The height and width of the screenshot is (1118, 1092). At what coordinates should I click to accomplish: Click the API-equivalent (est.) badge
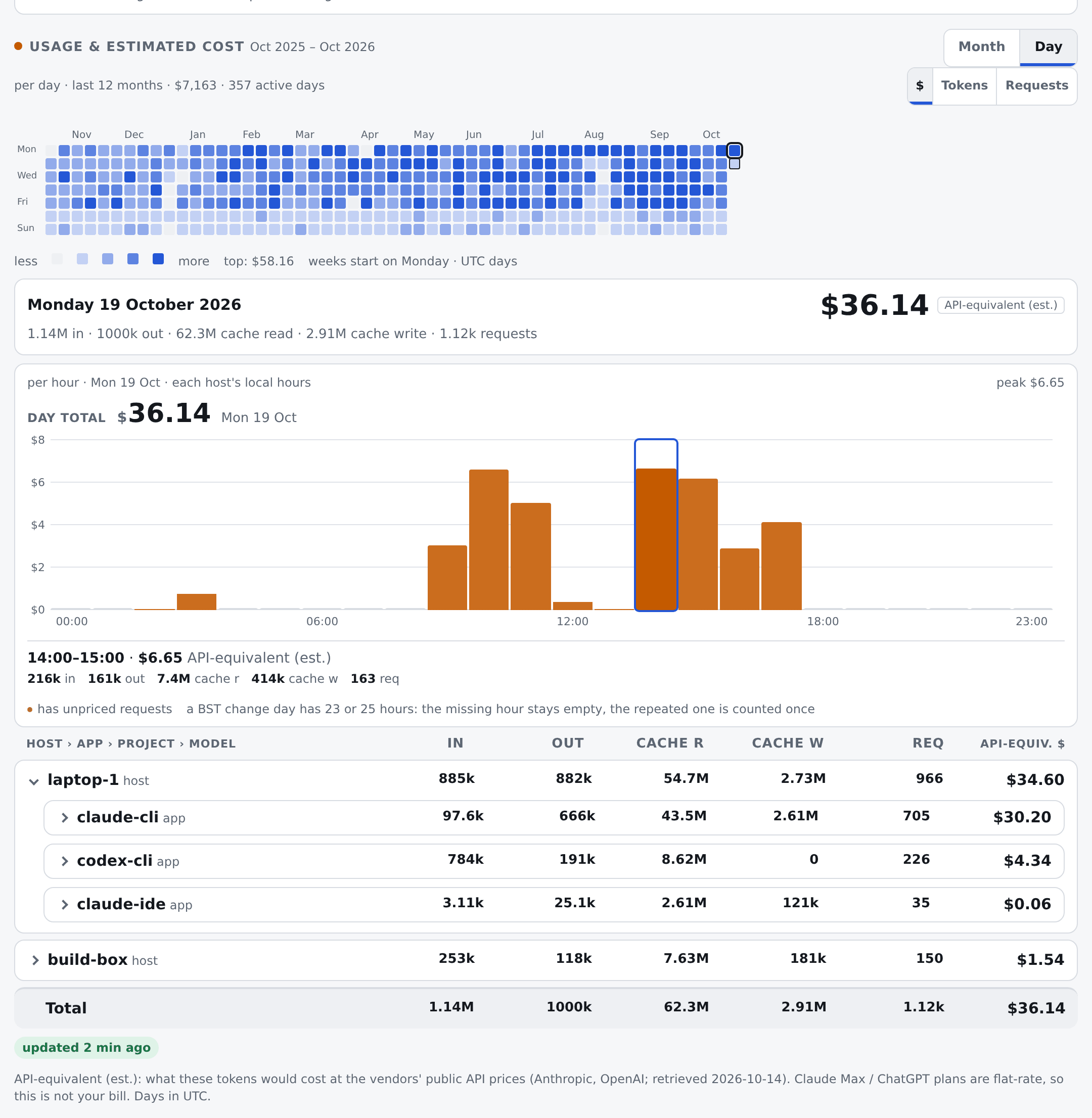coord(1000,305)
